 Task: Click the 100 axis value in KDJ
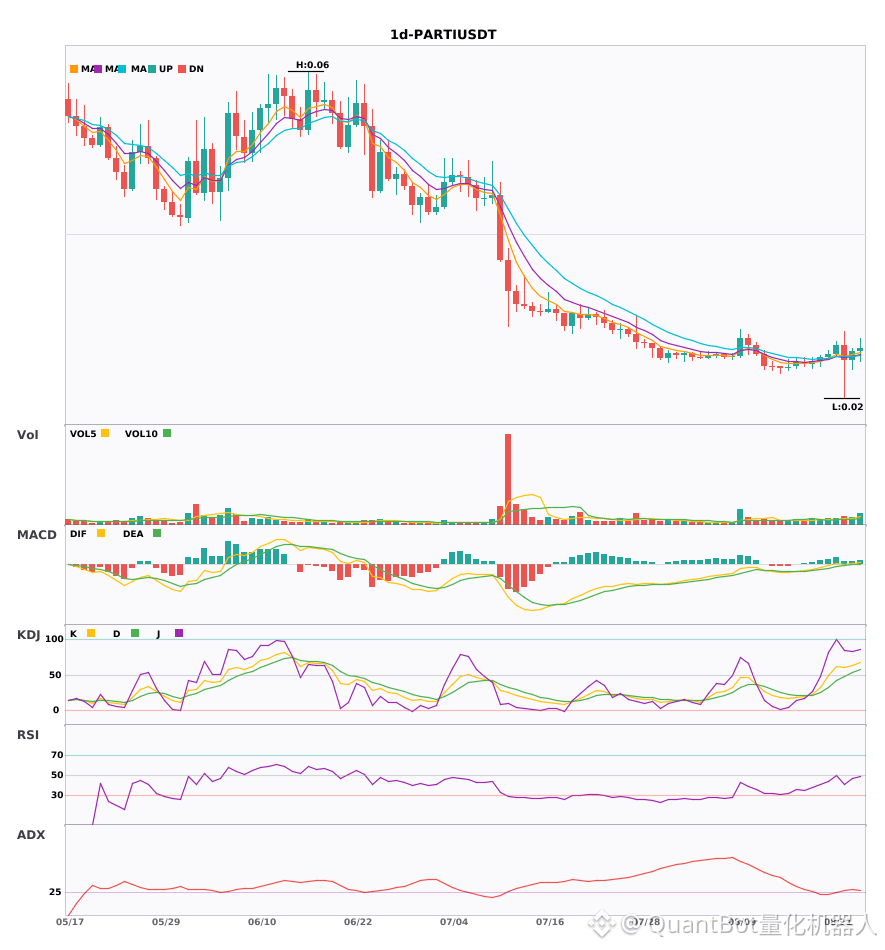(x=54, y=639)
